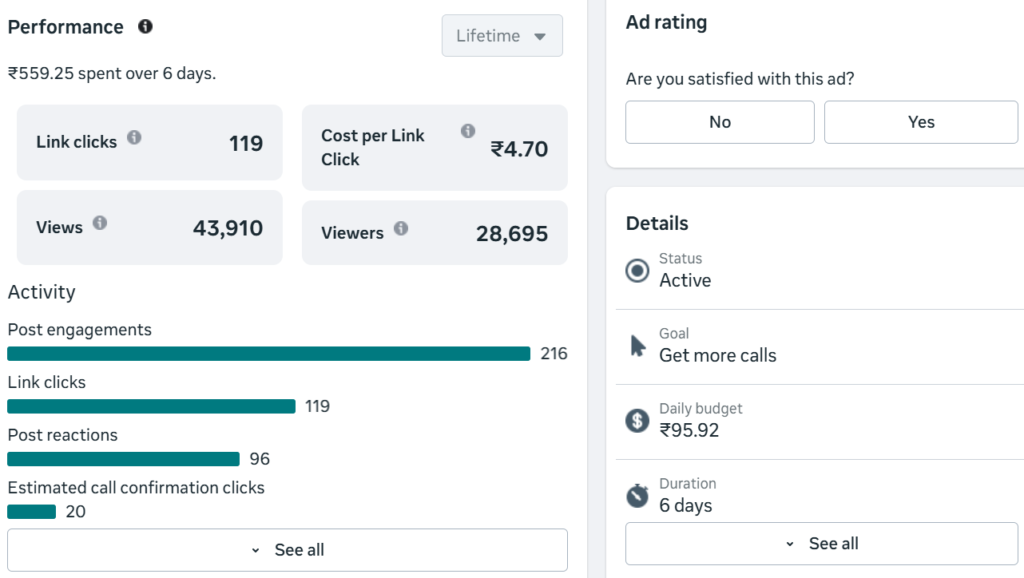Click the Views info icon

pyautogui.click(x=99, y=223)
